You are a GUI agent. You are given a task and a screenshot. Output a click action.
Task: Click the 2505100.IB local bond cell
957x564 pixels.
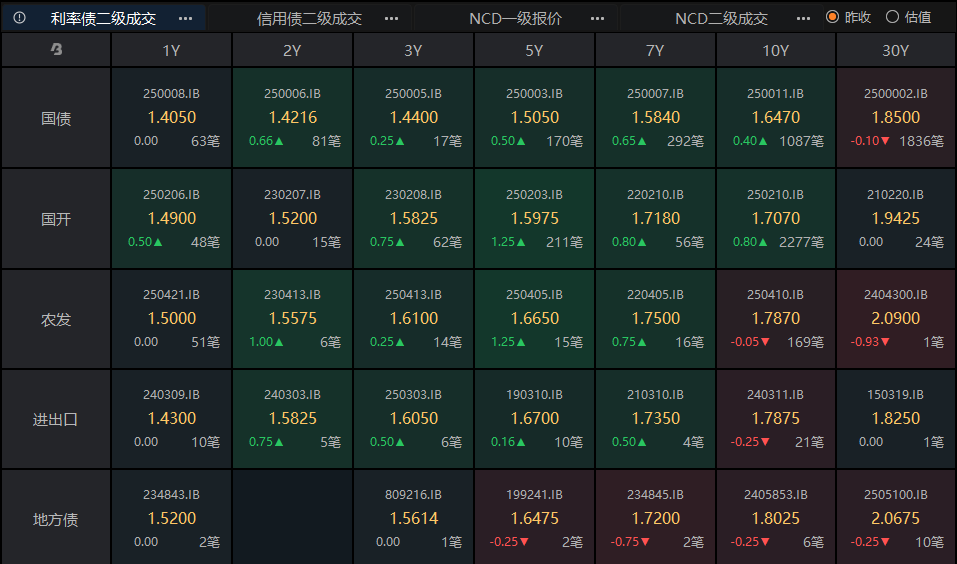tap(896, 519)
